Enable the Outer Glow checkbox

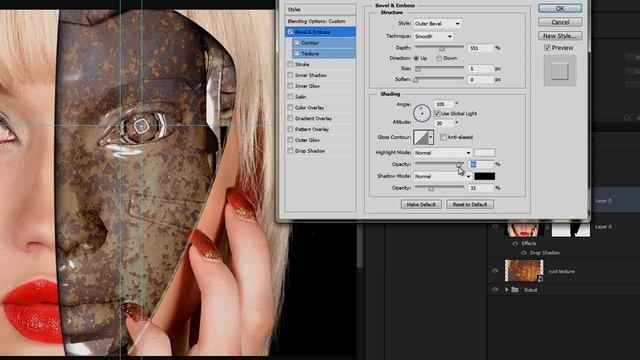tap(290, 140)
